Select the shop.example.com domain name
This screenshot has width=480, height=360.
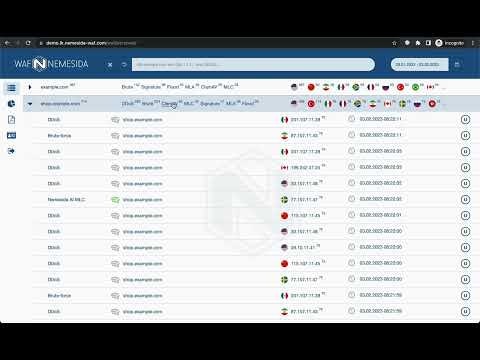pyautogui.click(x=60, y=104)
